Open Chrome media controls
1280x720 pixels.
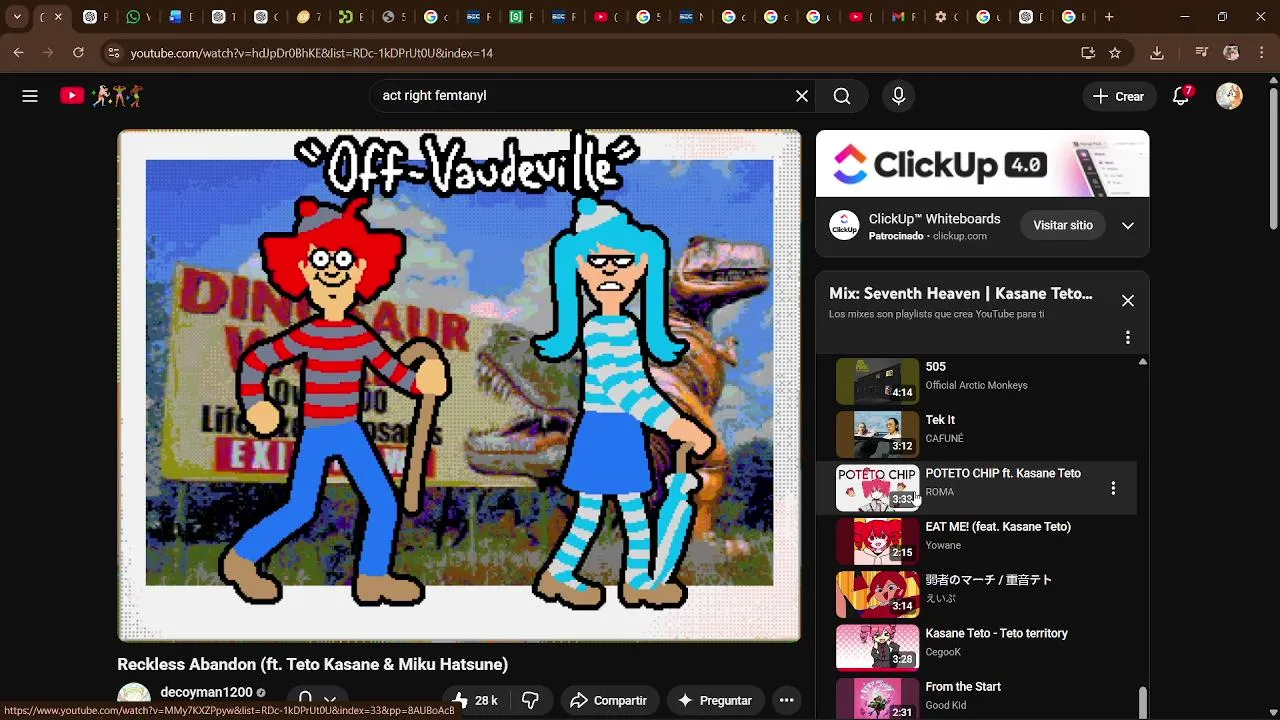[x=1201, y=53]
